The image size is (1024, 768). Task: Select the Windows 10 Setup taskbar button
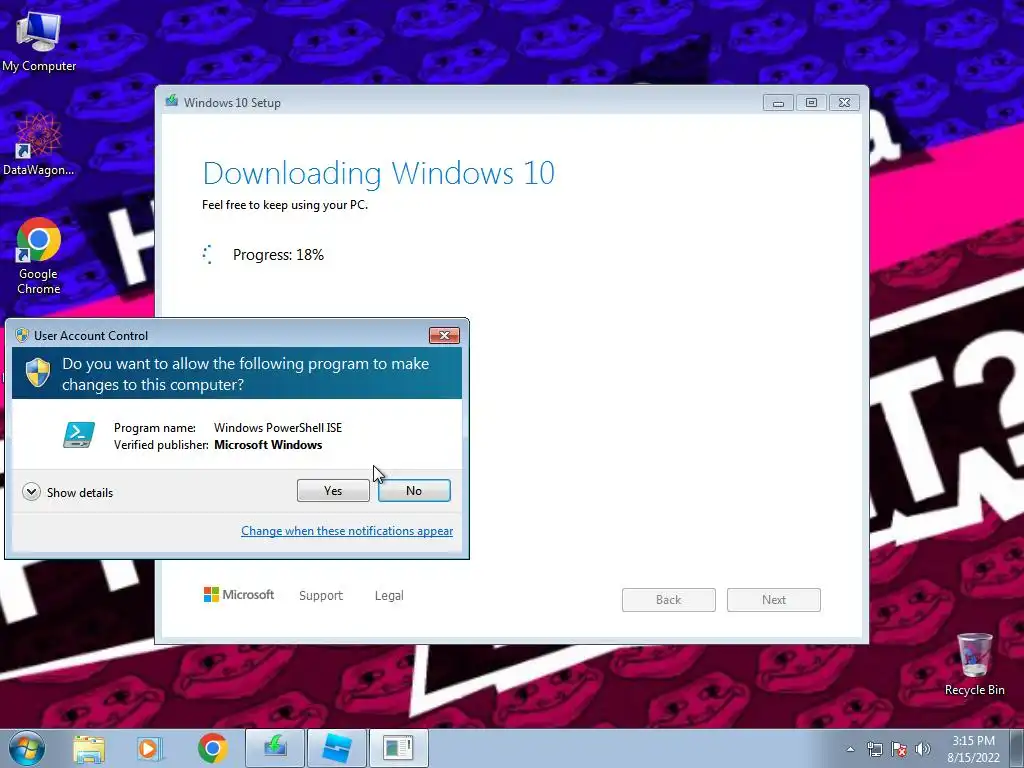pos(275,748)
